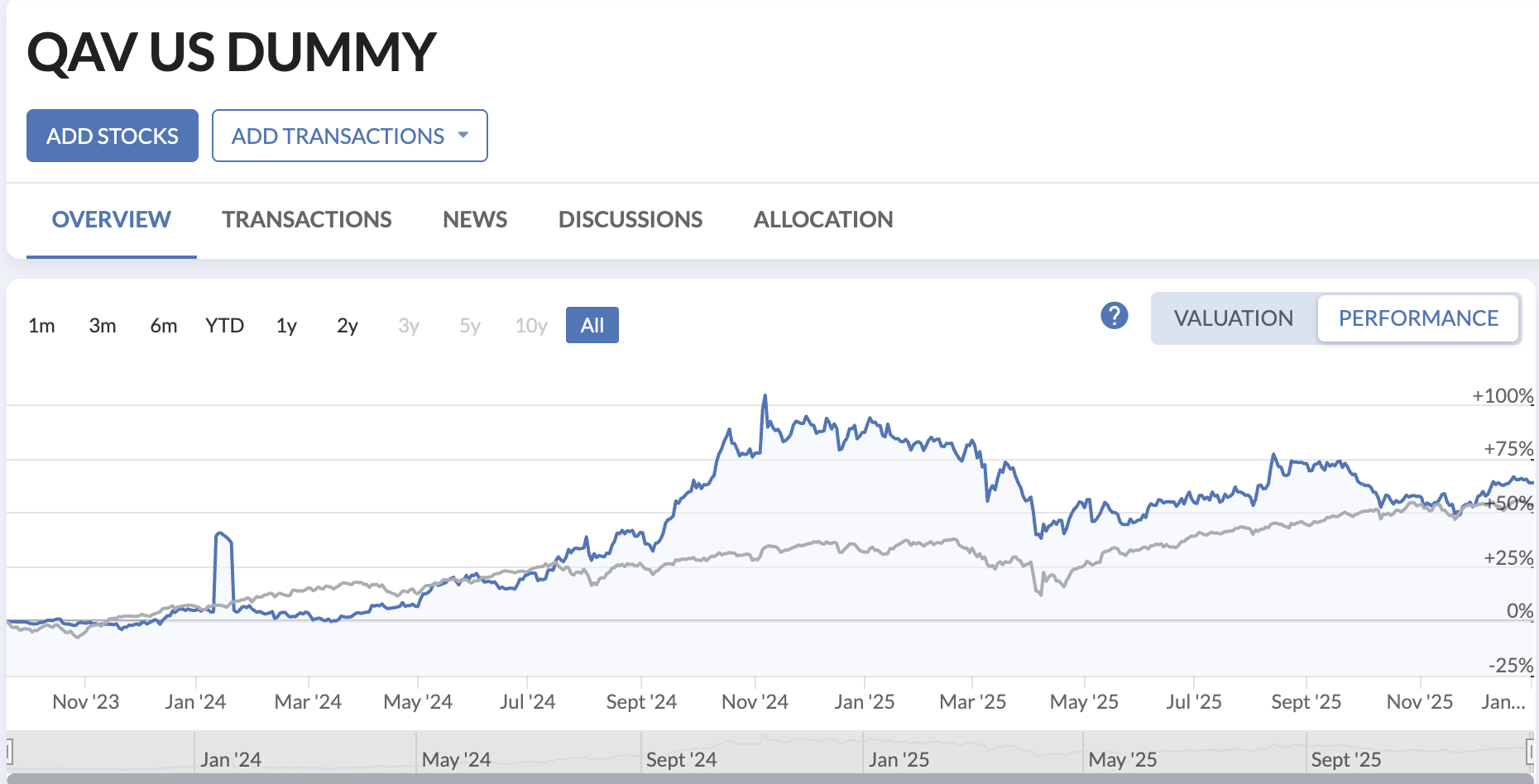Image resolution: width=1539 pixels, height=784 pixels.
Task: Open the NEWS section
Action: [474, 219]
